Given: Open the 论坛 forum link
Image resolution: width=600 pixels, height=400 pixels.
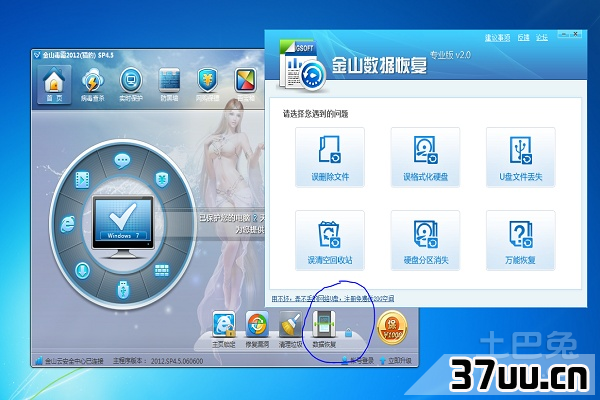Looking at the screenshot, I should 542,38.
